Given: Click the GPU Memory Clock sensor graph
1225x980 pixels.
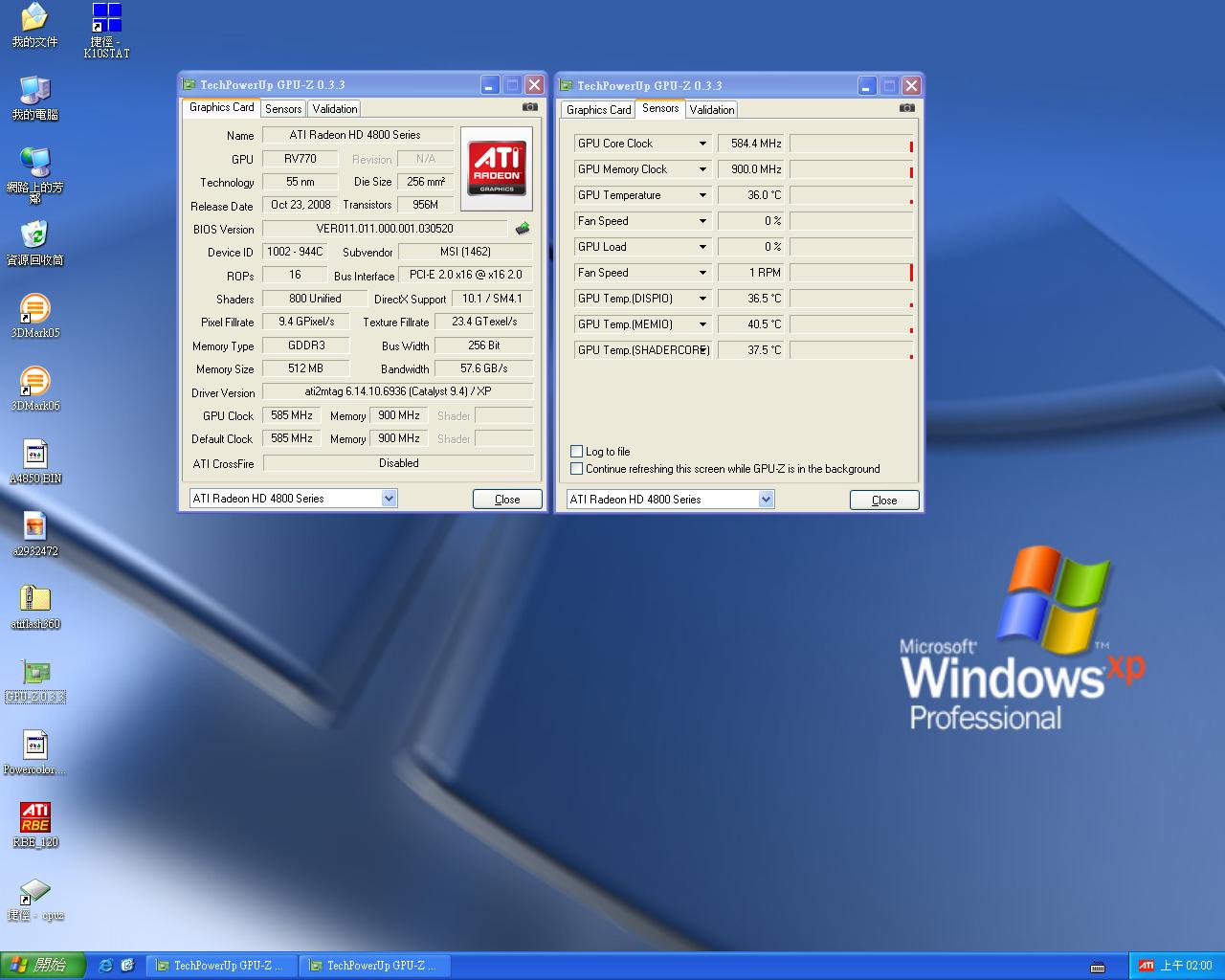Looking at the screenshot, I should (x=852, y=169).
